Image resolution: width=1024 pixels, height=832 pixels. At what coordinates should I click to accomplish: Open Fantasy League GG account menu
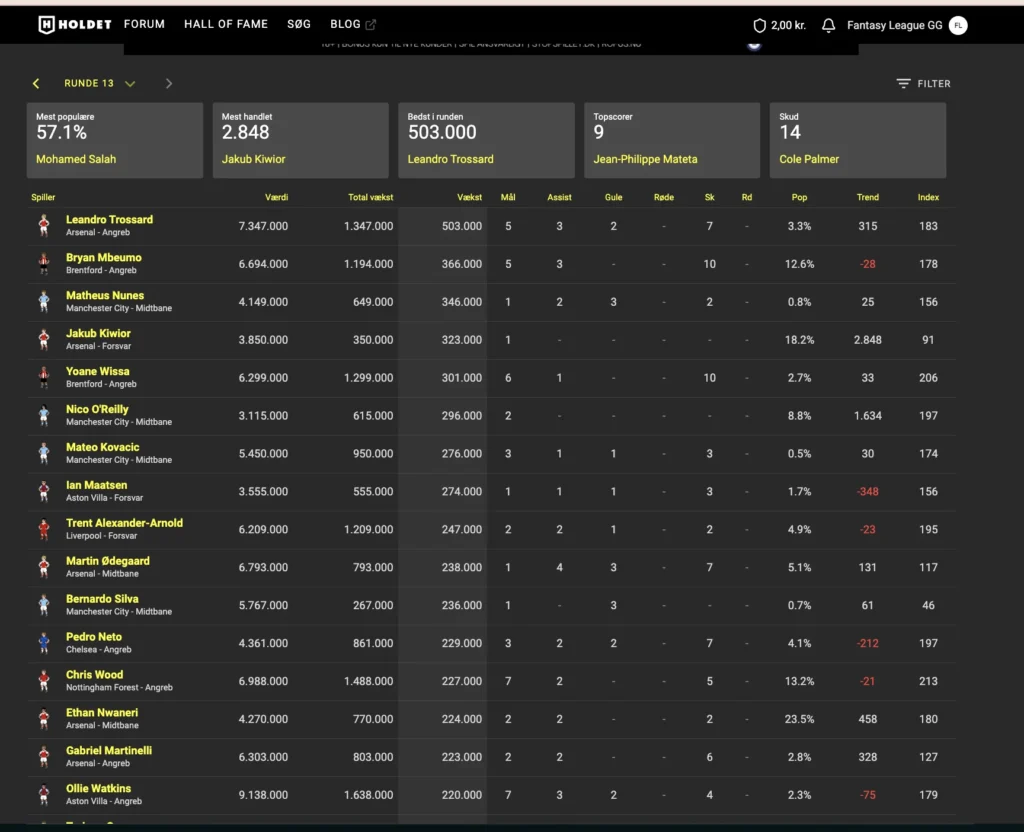click(x=895, y=25)
